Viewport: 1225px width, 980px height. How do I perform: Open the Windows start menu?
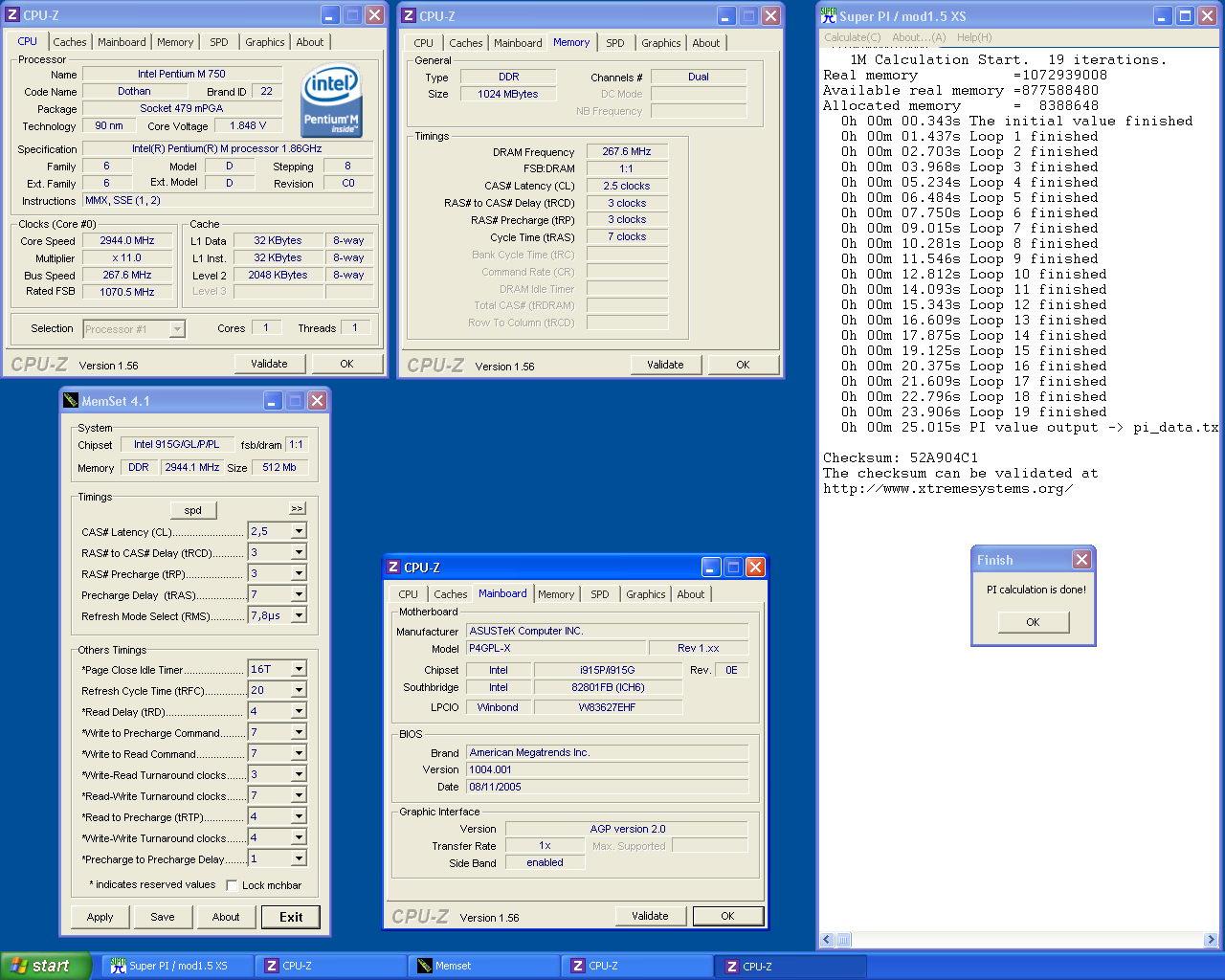46,966
